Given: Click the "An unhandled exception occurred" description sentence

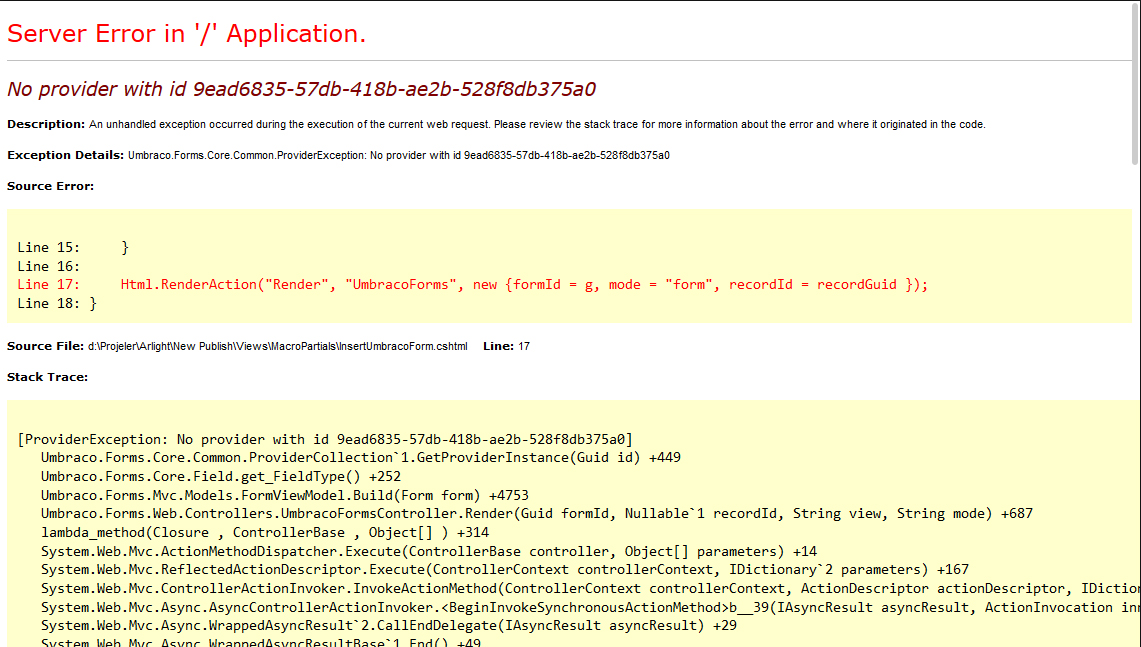Looking at the screenshot, I should coord(537,124).
